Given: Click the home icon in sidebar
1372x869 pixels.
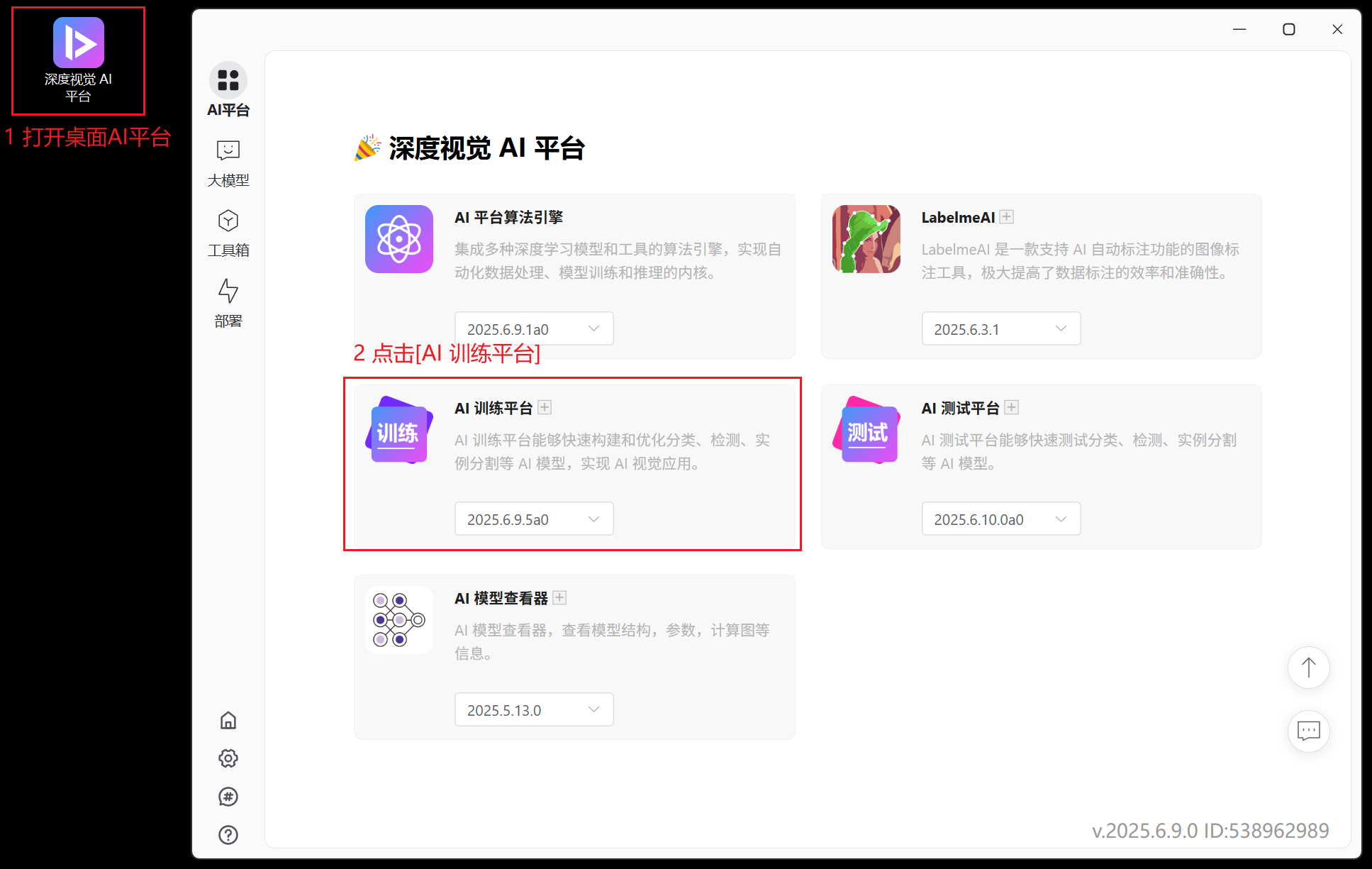Looking at the screenshot, I should [228, 721].
